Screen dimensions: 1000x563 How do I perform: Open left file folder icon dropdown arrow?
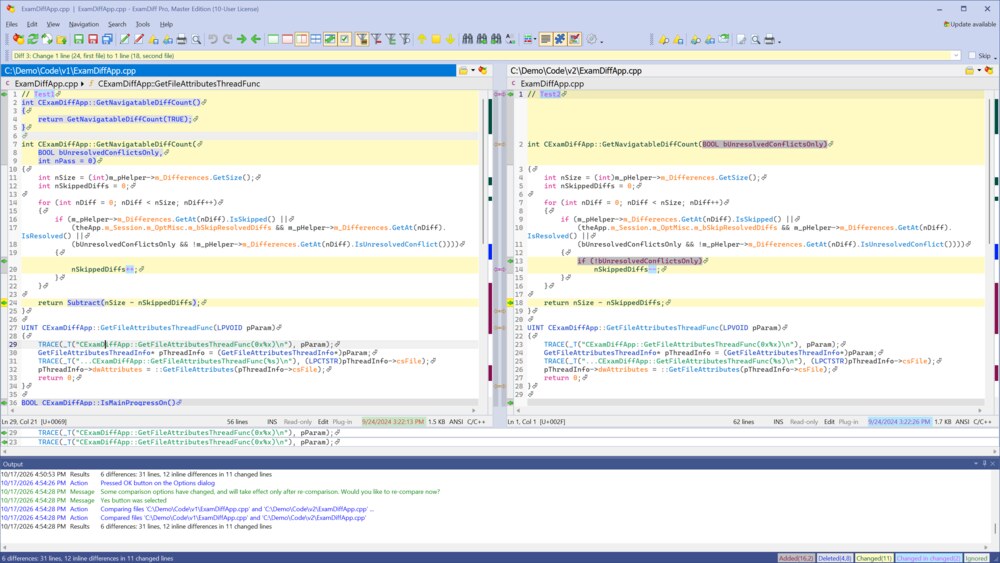pos(473,71)
